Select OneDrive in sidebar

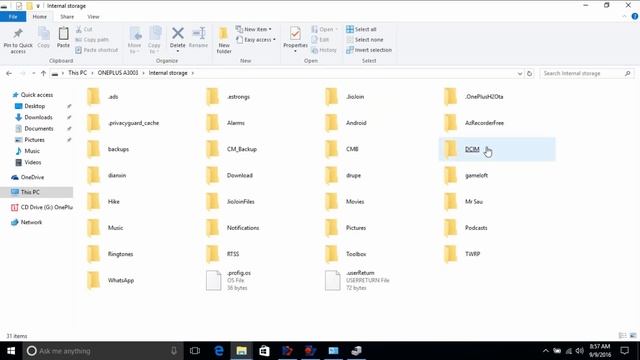tap(32, 177)
